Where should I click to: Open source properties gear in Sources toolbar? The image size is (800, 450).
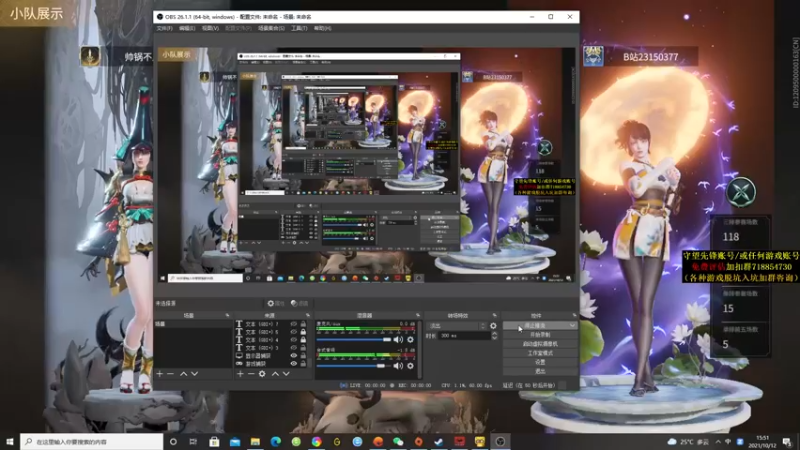pyautogui.click(x=262, y=374)
